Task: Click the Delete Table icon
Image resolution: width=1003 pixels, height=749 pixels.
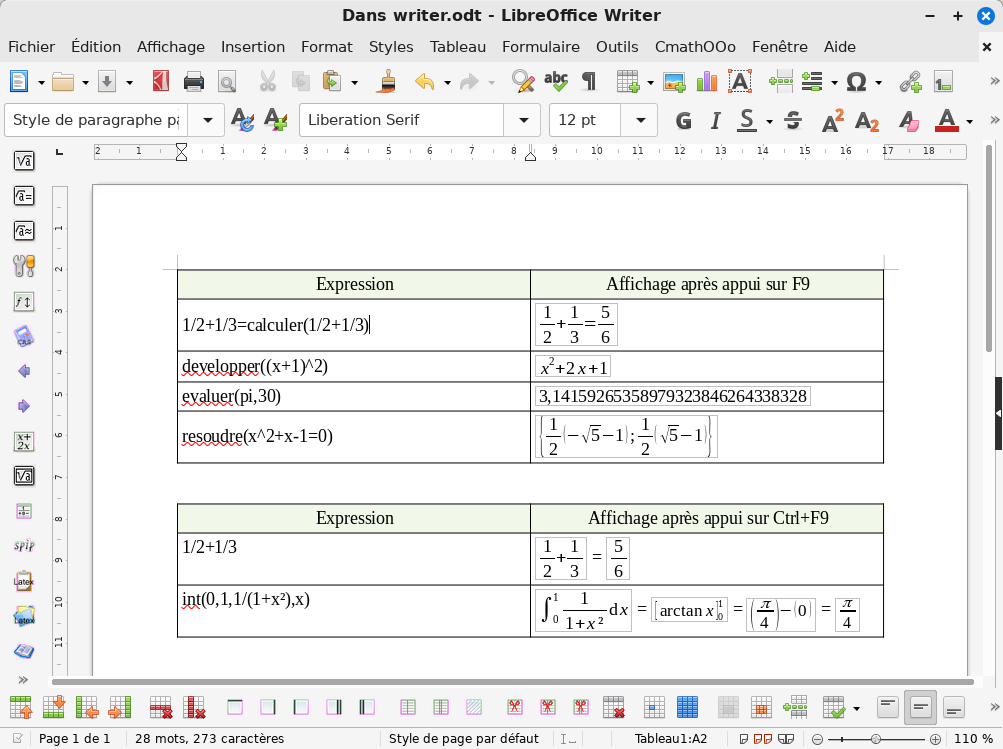Action: click(x=615, y=708)
